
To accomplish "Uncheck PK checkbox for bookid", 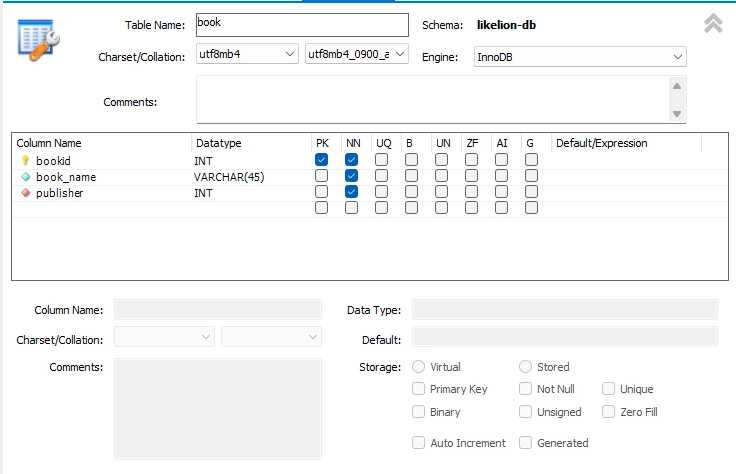I will (x=321, y=160).
